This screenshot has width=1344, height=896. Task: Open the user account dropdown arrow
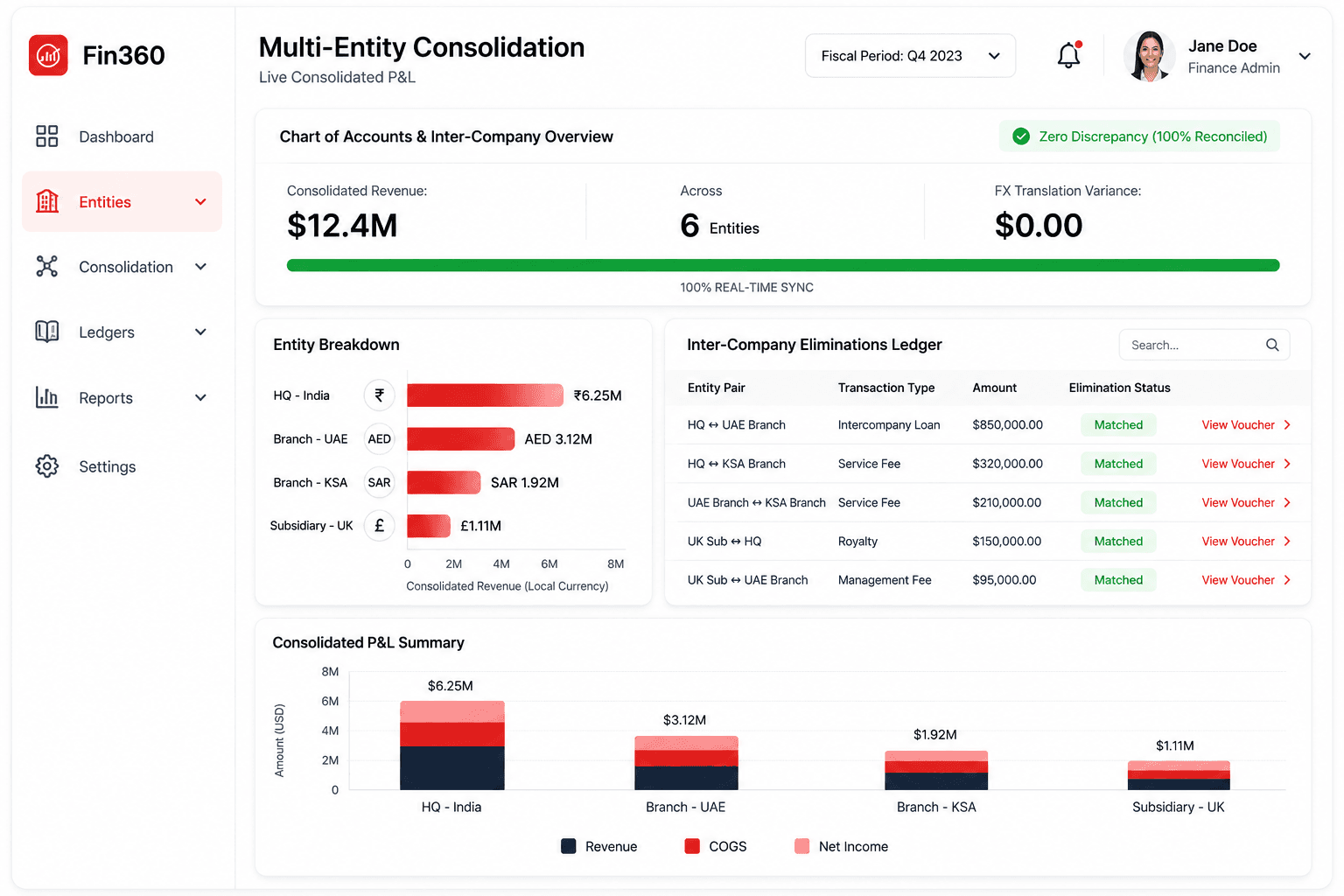tap(1305, 56)
